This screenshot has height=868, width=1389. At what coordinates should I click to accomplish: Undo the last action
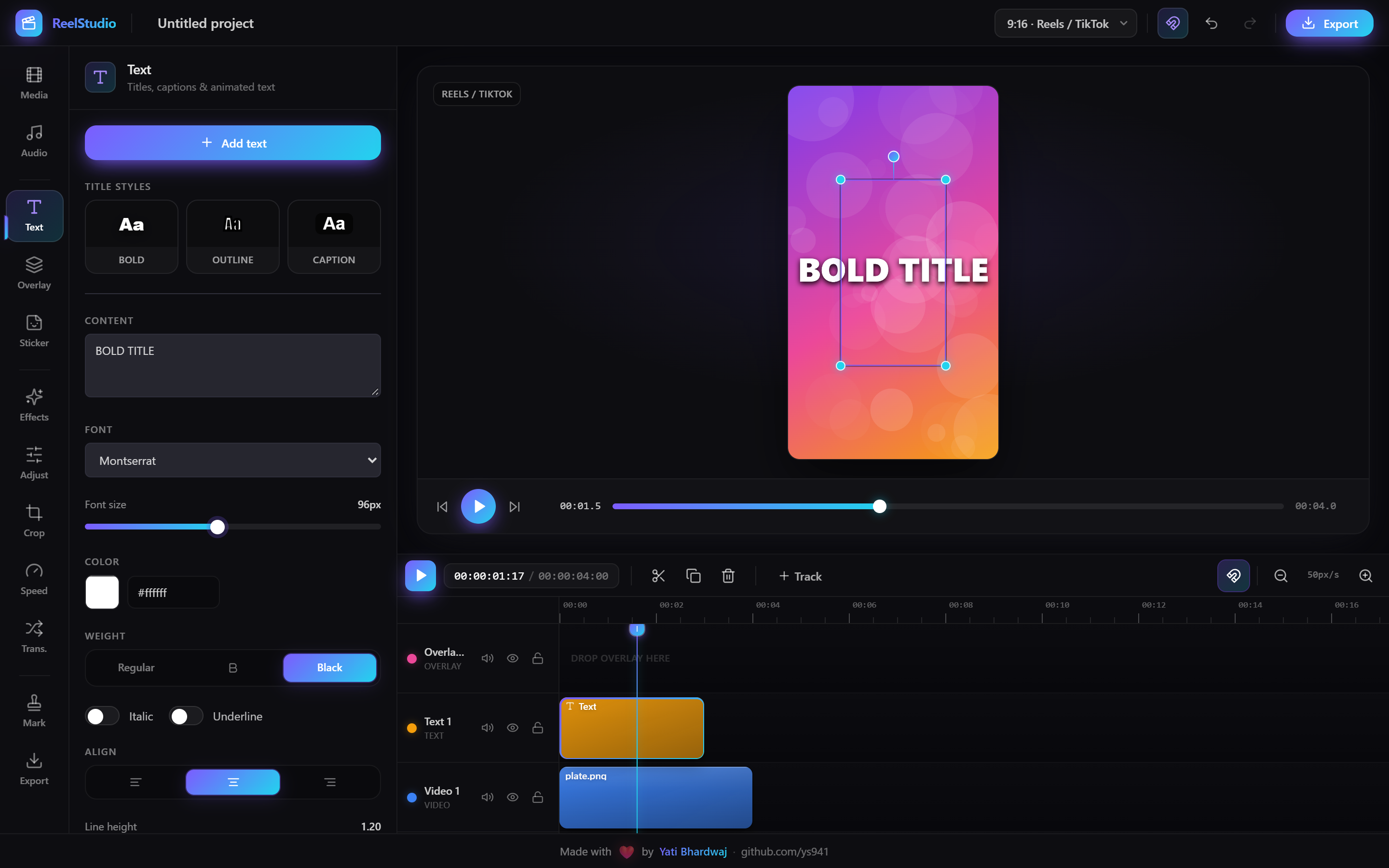tap(1212, 24)
